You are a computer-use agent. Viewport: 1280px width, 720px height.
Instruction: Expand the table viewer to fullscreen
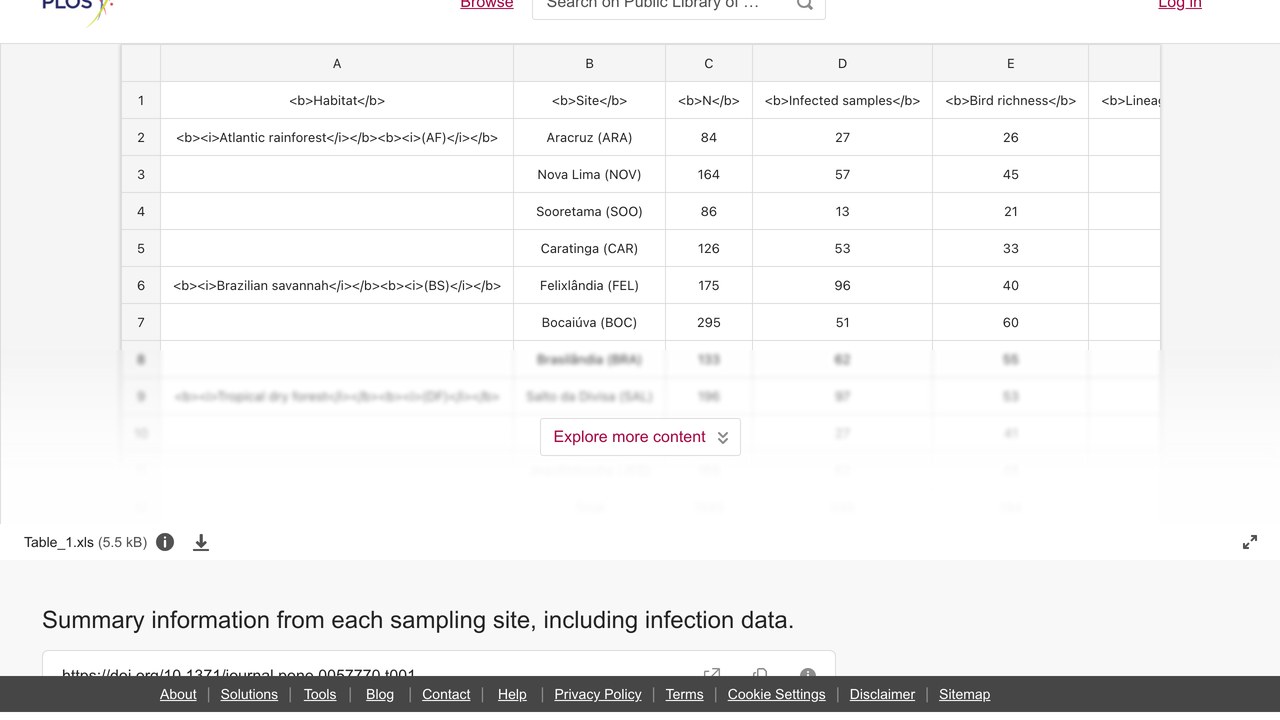tap(1250, 542)
